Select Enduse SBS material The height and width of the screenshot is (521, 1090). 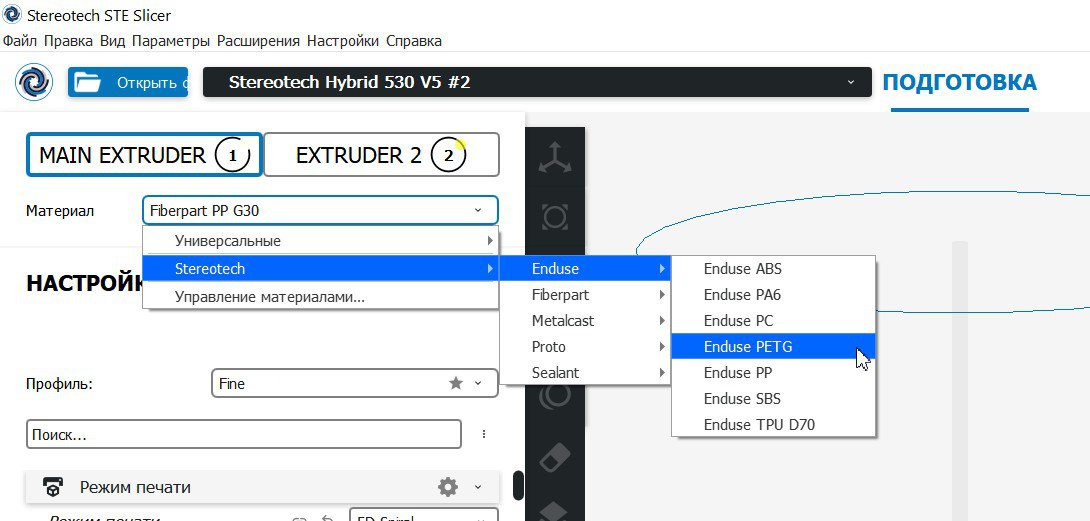(x=773, y=399)
